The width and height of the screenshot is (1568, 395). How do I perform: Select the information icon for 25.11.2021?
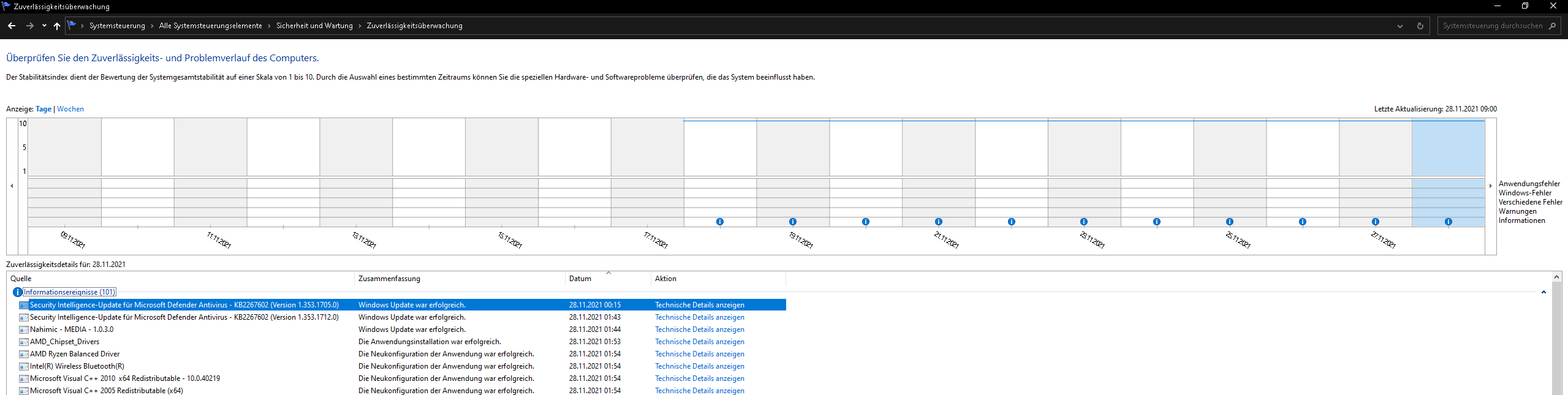coord(1230,222)
